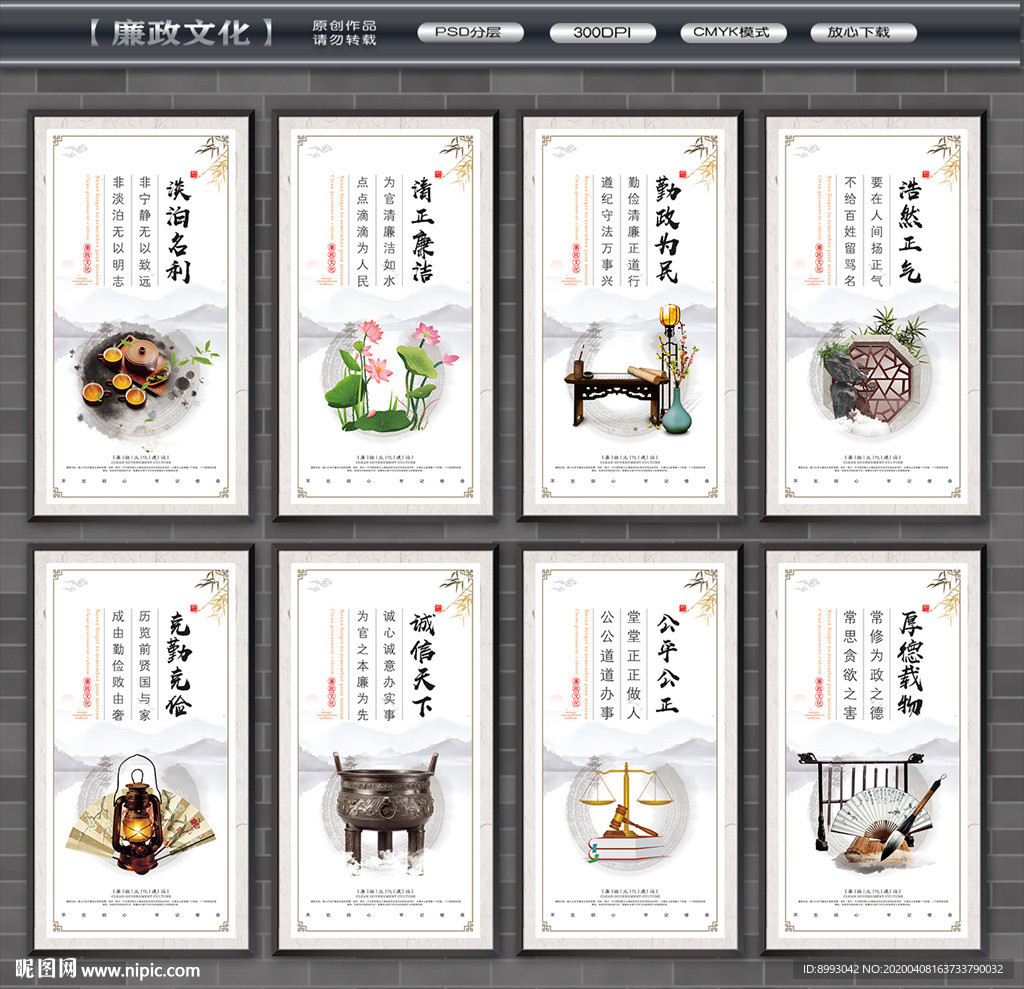Select the 点点滴滴为人民 verse line

tap(362, 231)
